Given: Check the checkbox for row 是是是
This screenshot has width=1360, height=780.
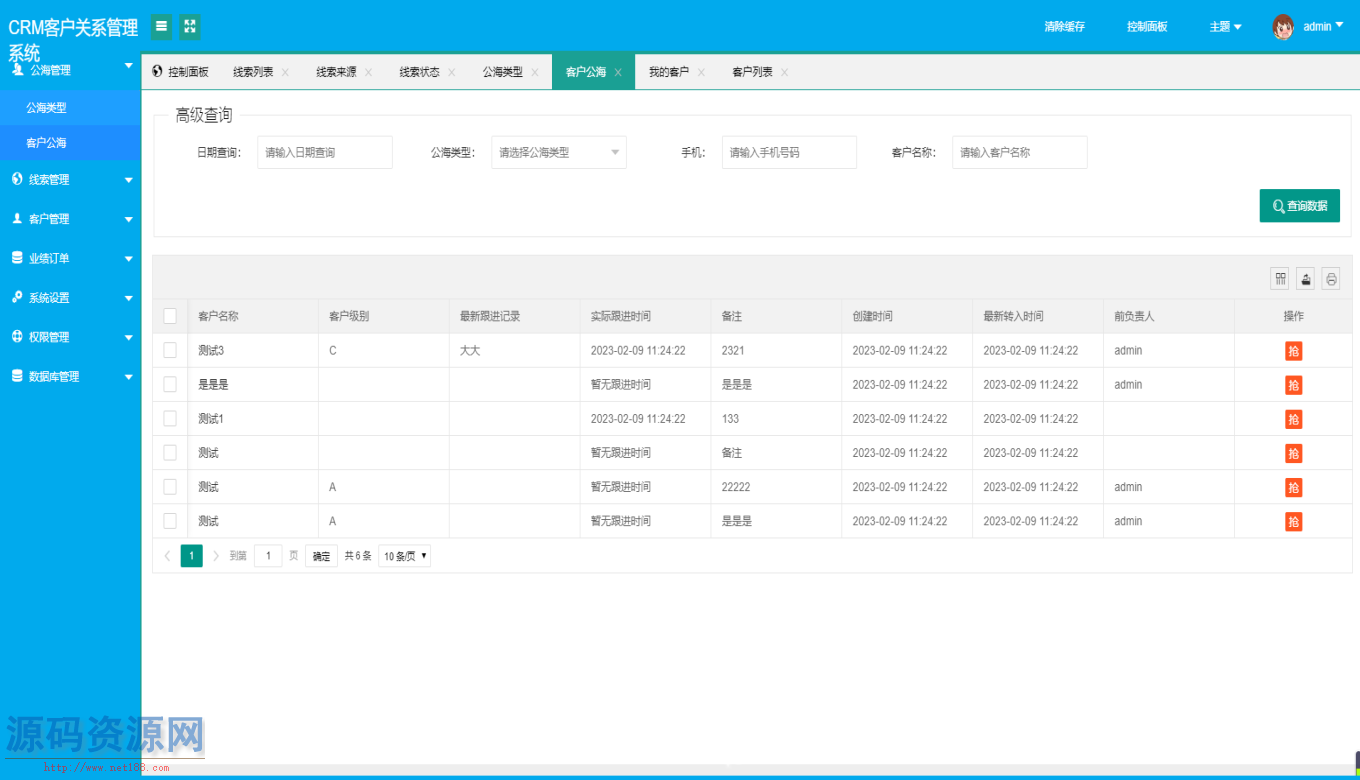Looking at the screenshot, I should [170, 384].
